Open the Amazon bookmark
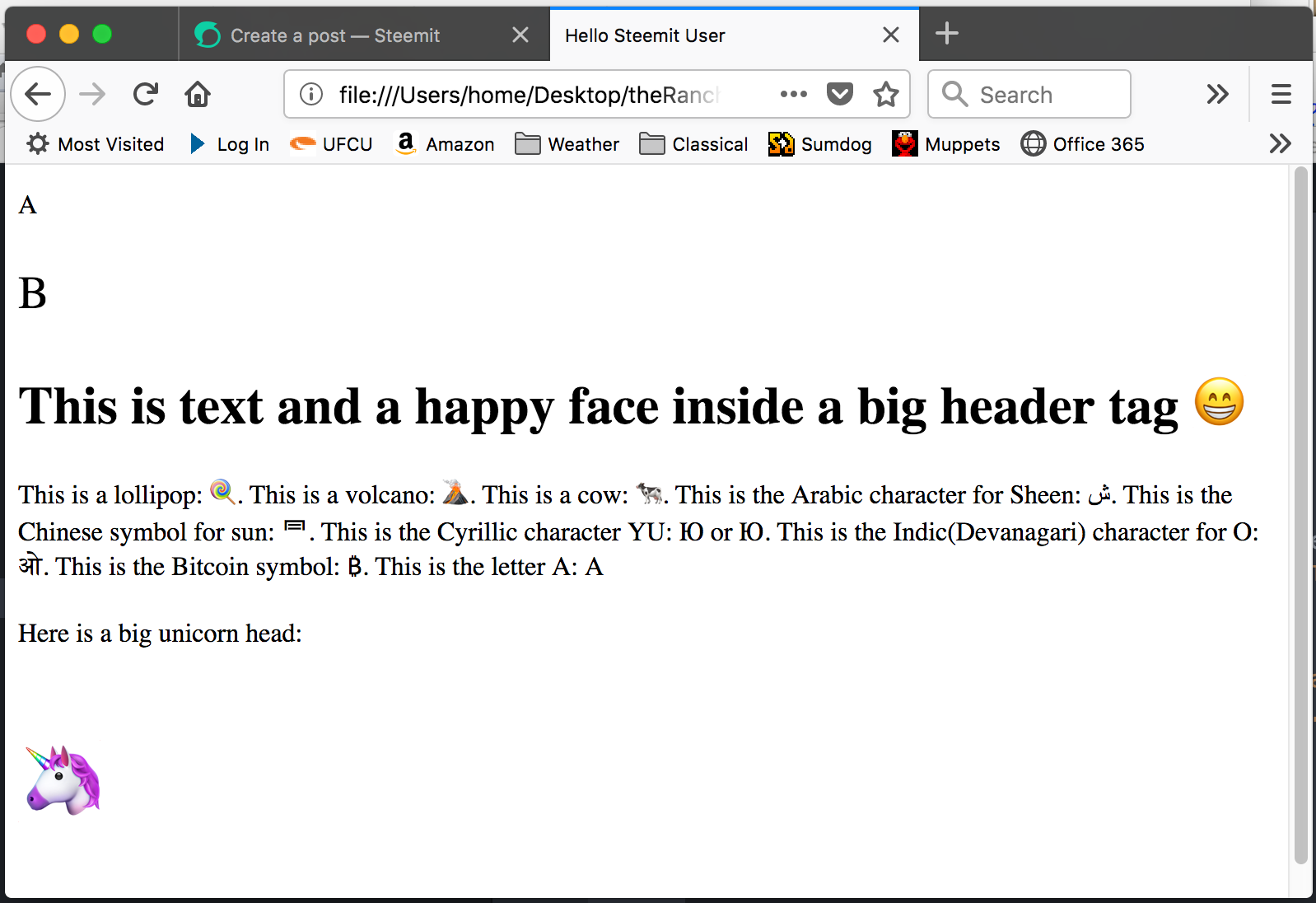1316x903 pixels. point(445,144)
